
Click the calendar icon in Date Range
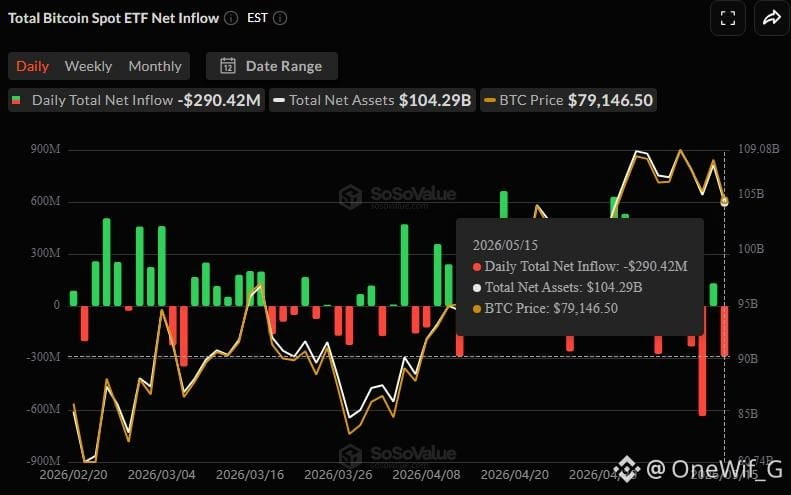coord(228,66)
